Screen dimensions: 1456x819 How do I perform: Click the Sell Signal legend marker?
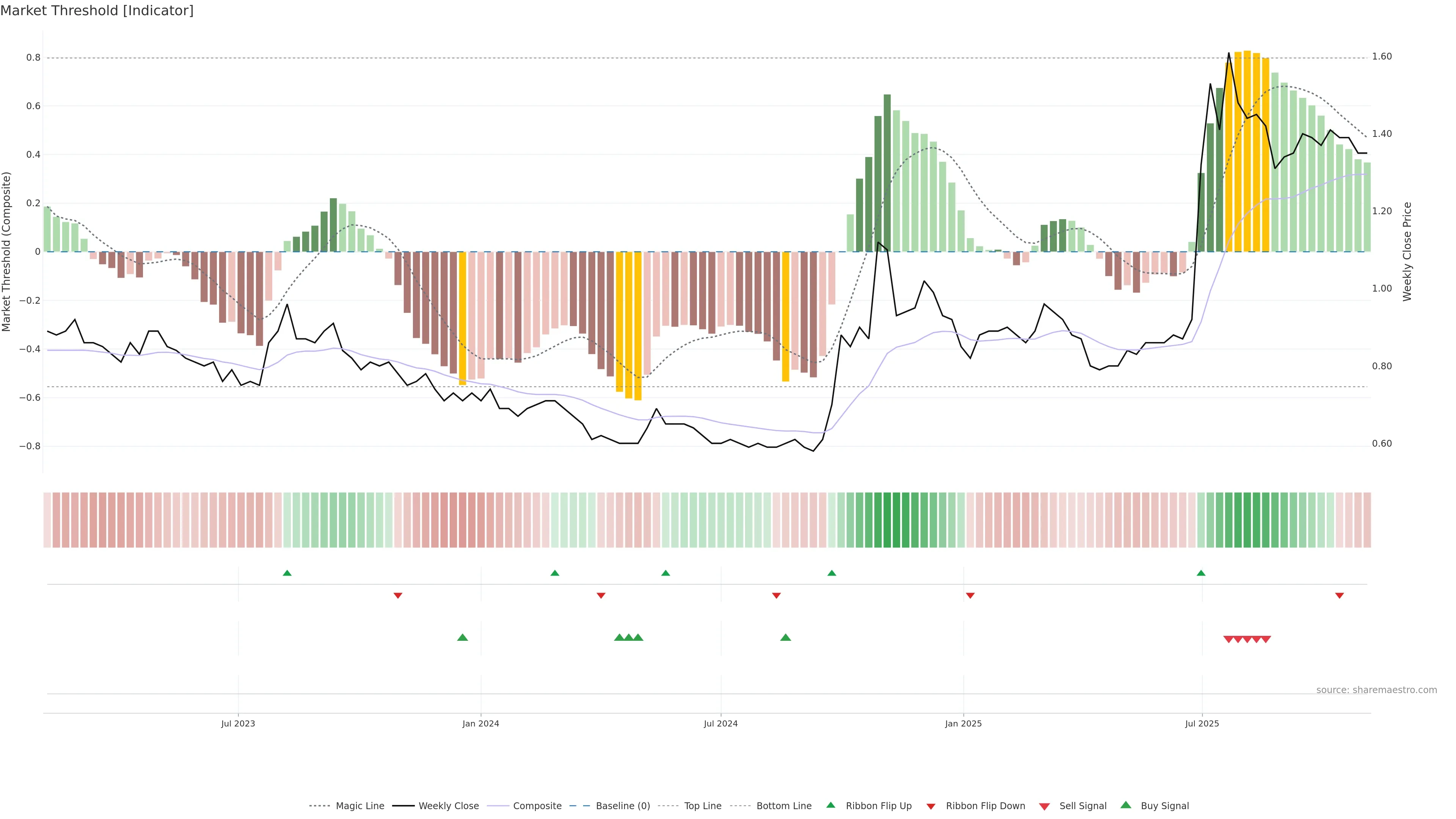tap(1044, 806)
